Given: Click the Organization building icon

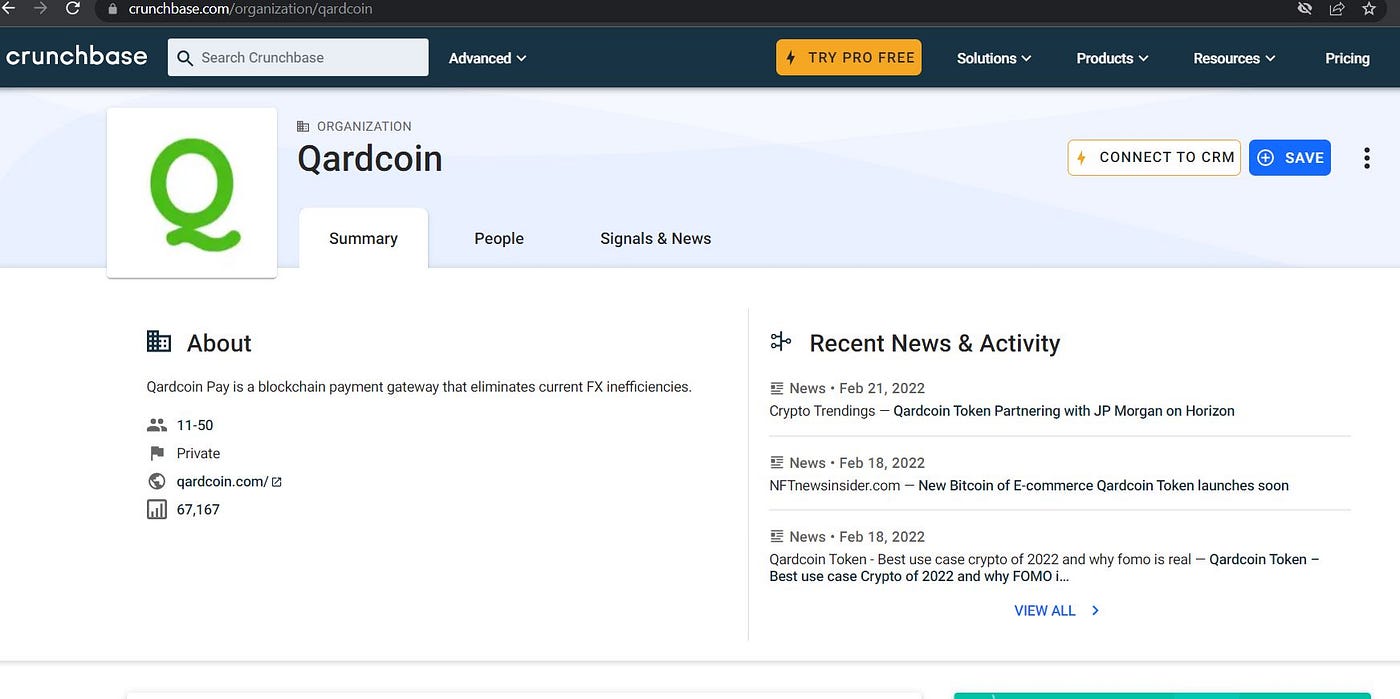Looking at the screenshot, I should pyautogui.click(x=303, y=126).
